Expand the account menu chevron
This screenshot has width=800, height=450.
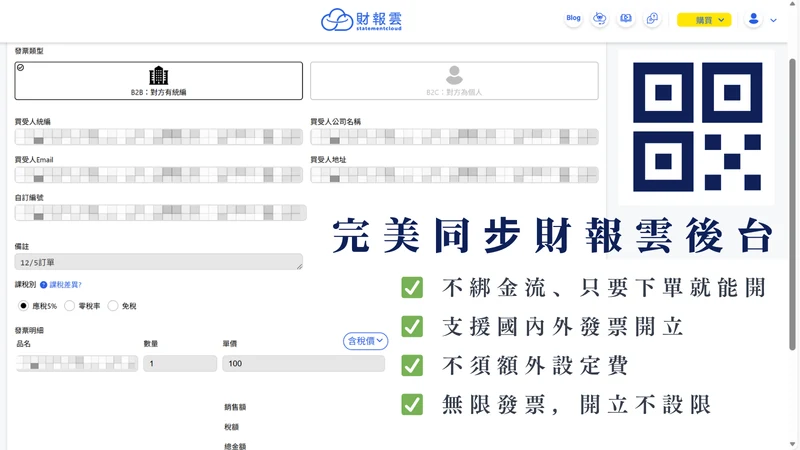773,20
